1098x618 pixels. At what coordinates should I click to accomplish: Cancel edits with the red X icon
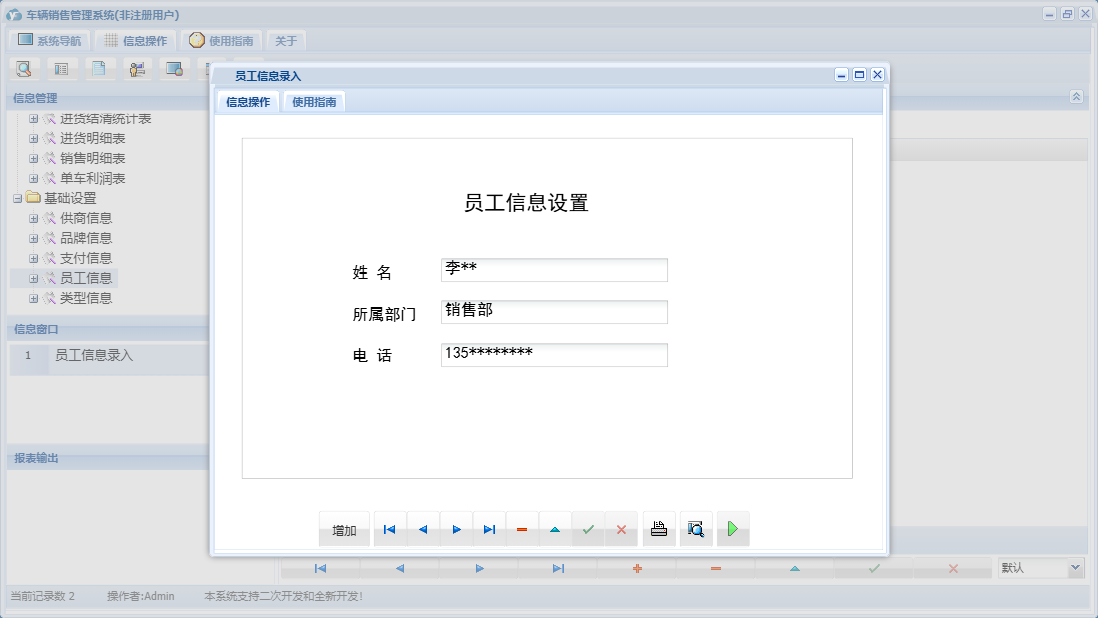pos(621,529)
